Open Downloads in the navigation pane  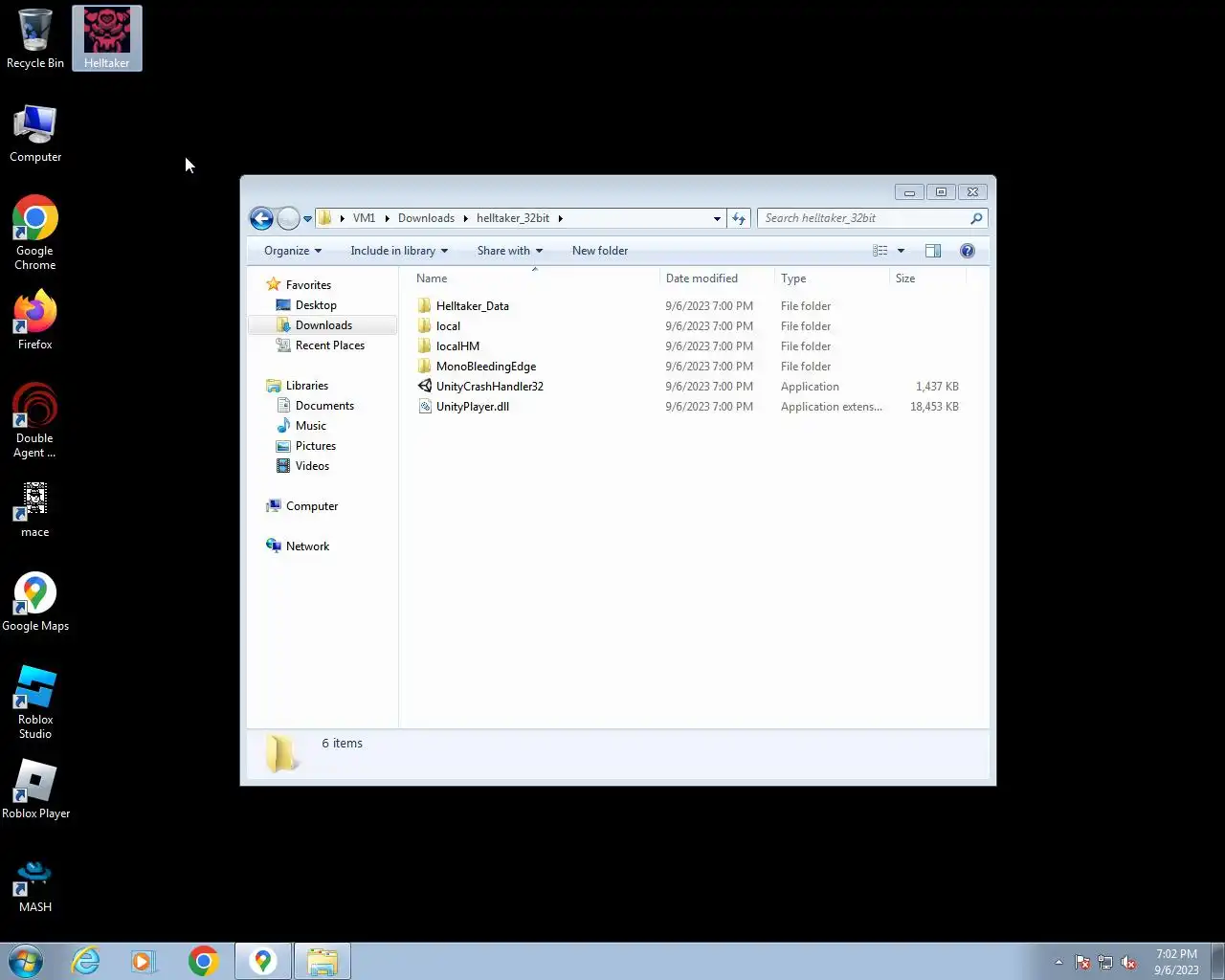[x=323, y=325]
